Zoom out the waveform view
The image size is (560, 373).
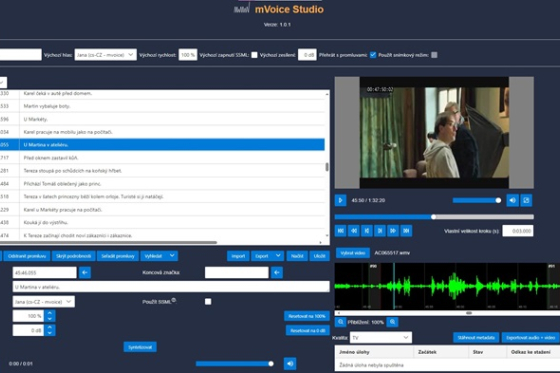(340, 322)
